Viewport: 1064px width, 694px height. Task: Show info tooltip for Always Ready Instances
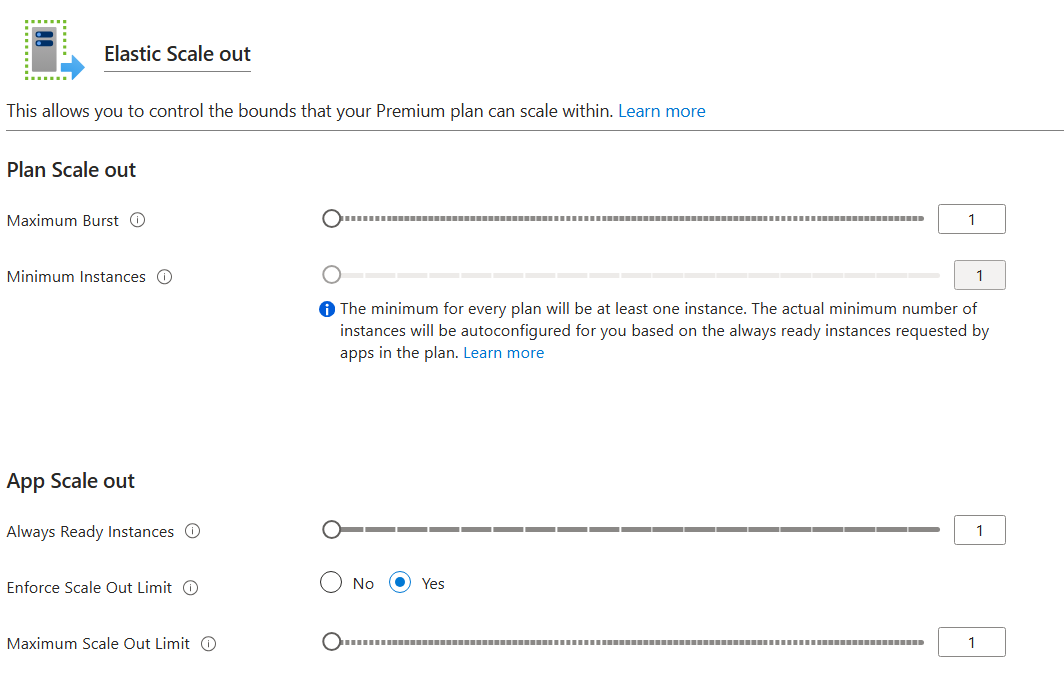193,531
